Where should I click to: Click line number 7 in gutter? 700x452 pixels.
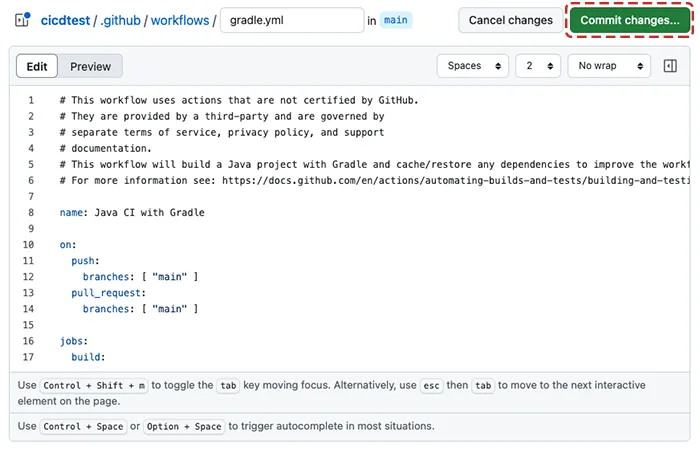(x=31, y=197)
